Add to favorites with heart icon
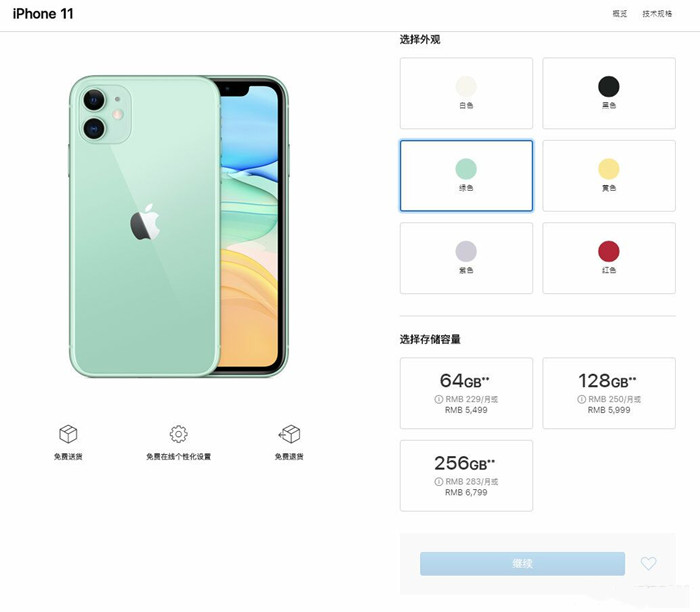The height and width of the screenshot is (612, 700). pyautogui.click(x=648, y=563)
